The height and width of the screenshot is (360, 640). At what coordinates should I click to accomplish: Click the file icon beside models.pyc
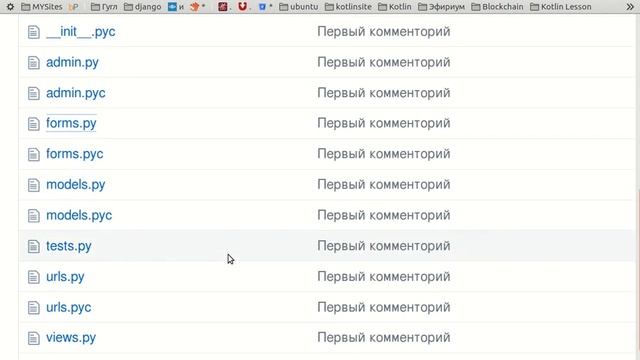point(33,216)
